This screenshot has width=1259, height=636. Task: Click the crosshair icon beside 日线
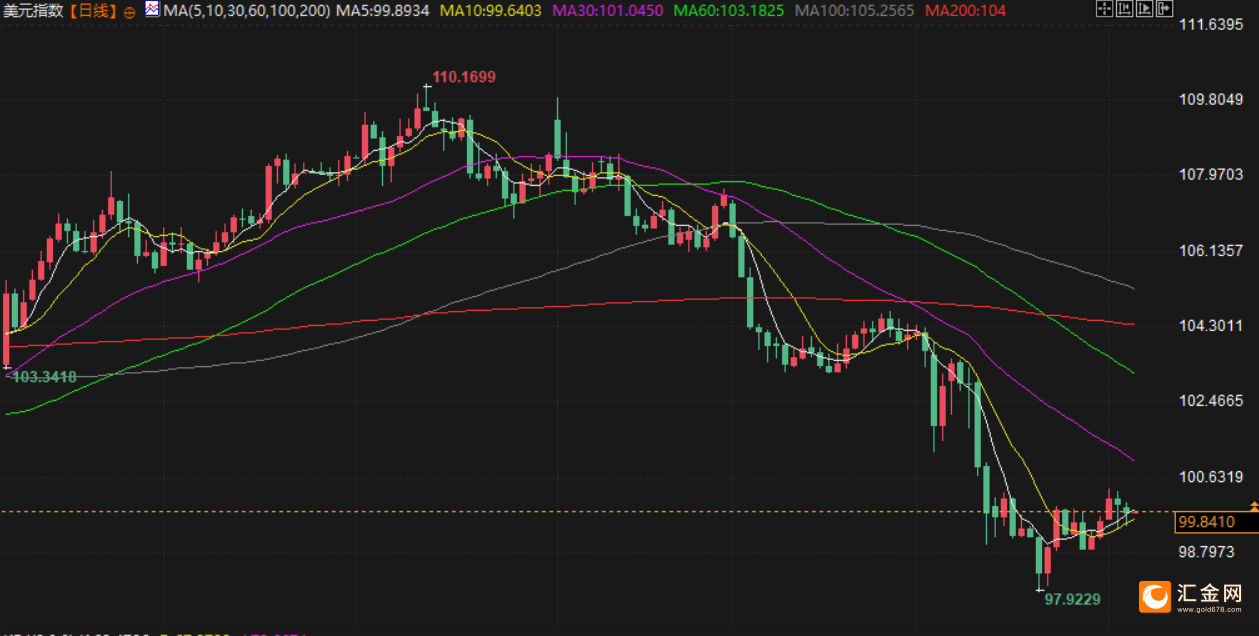(x=129, y=12)
